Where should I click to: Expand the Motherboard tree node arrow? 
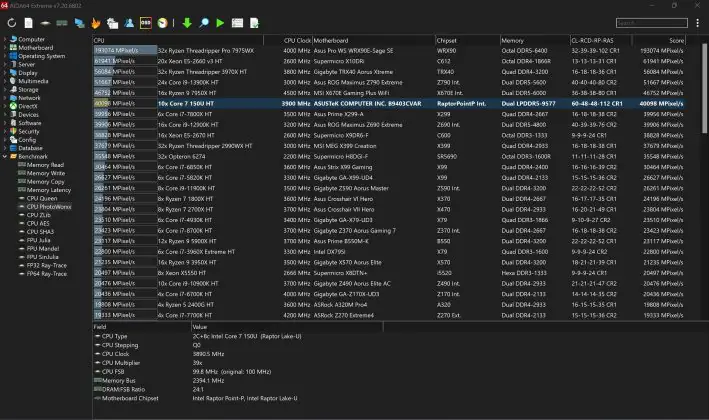pos(5,47)
